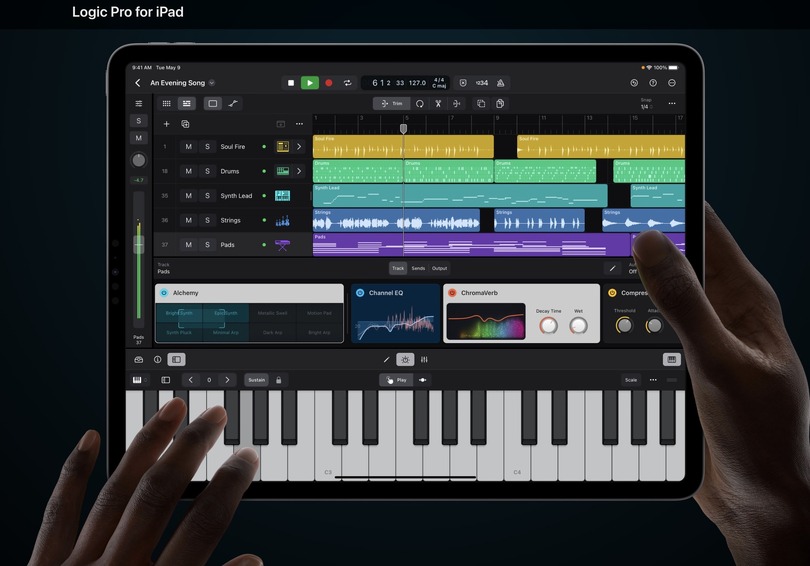The width and height of the screenshot is (810, 566).
Task: Stop playback with the stop button
Action: (291, 83)
